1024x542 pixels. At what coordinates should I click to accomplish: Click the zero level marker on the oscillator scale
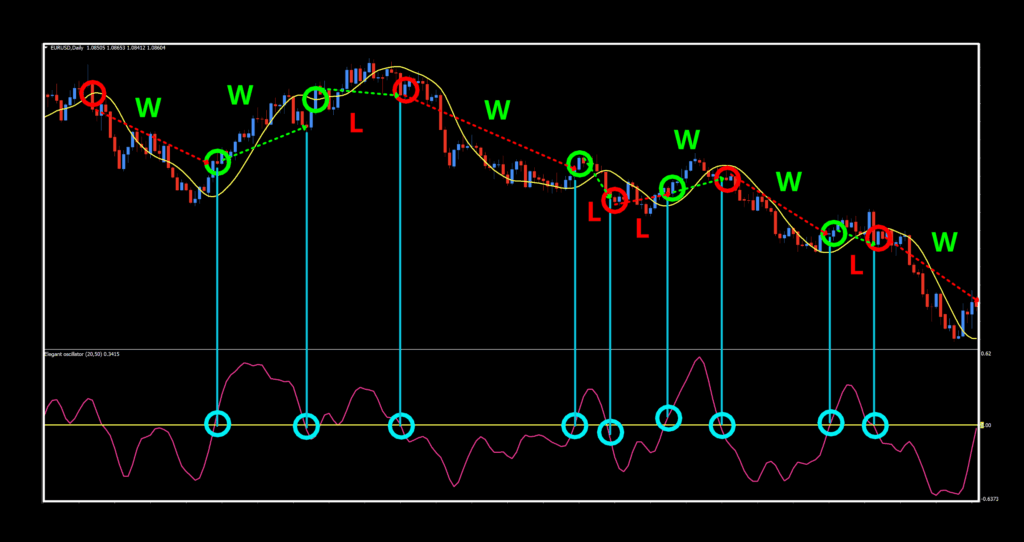984,426
